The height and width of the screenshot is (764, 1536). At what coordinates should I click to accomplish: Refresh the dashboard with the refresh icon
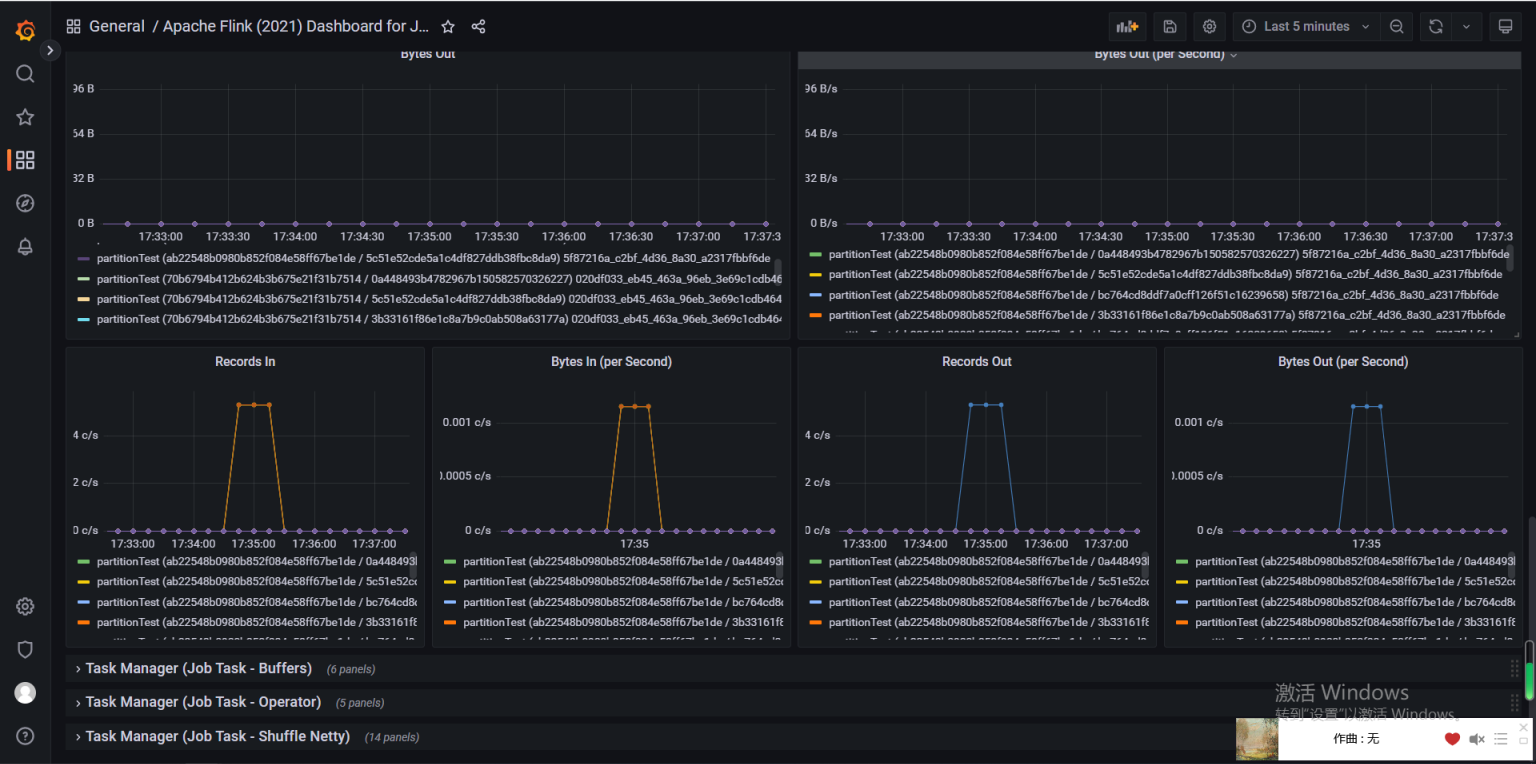coord(1436,27)
